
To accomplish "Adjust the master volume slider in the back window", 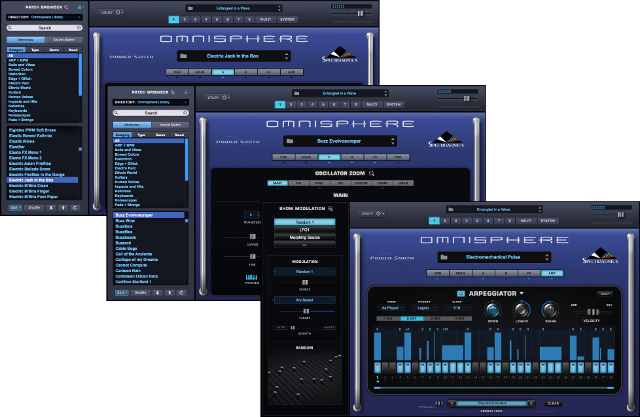I will (360, 13).
